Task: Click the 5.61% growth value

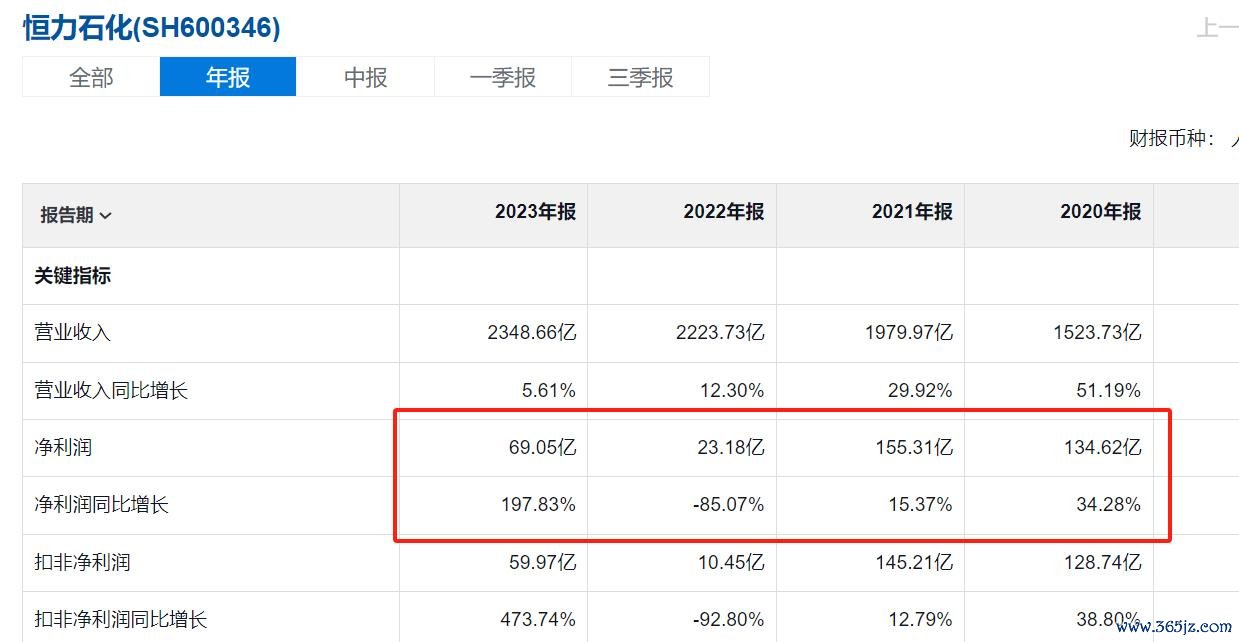Action: coord(549,390)
